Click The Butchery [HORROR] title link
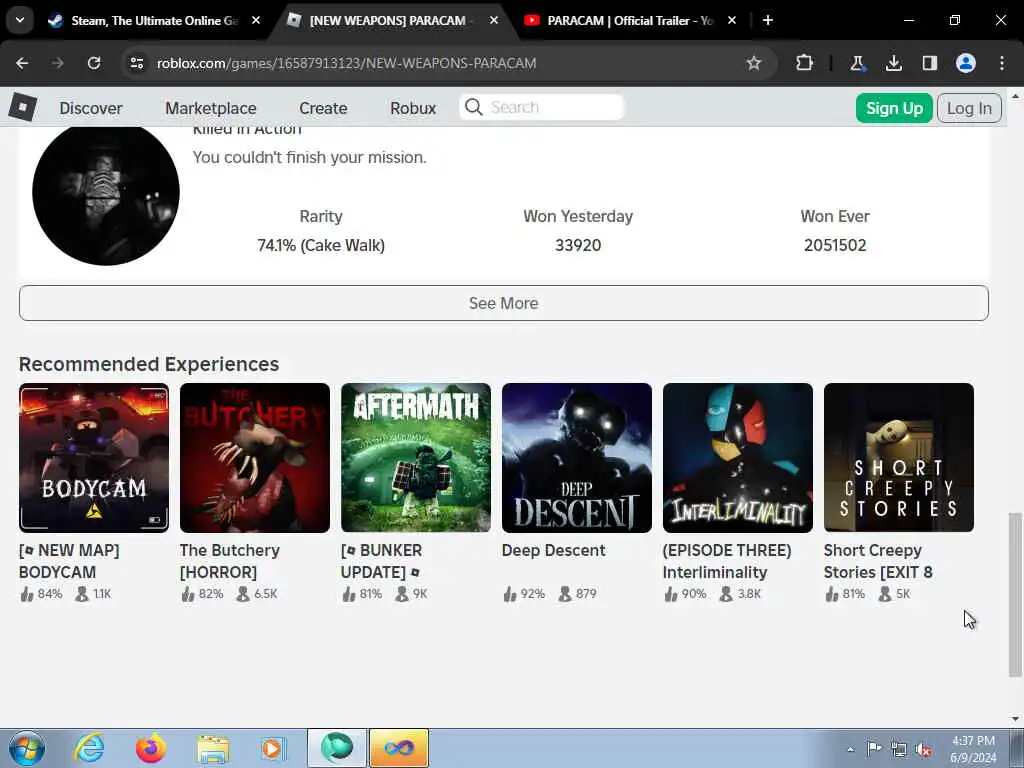 (230, 561)
